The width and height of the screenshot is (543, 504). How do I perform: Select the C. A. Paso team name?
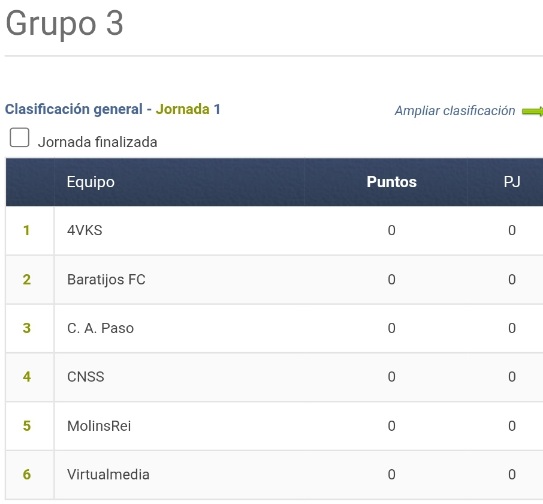tap(100, 328)
